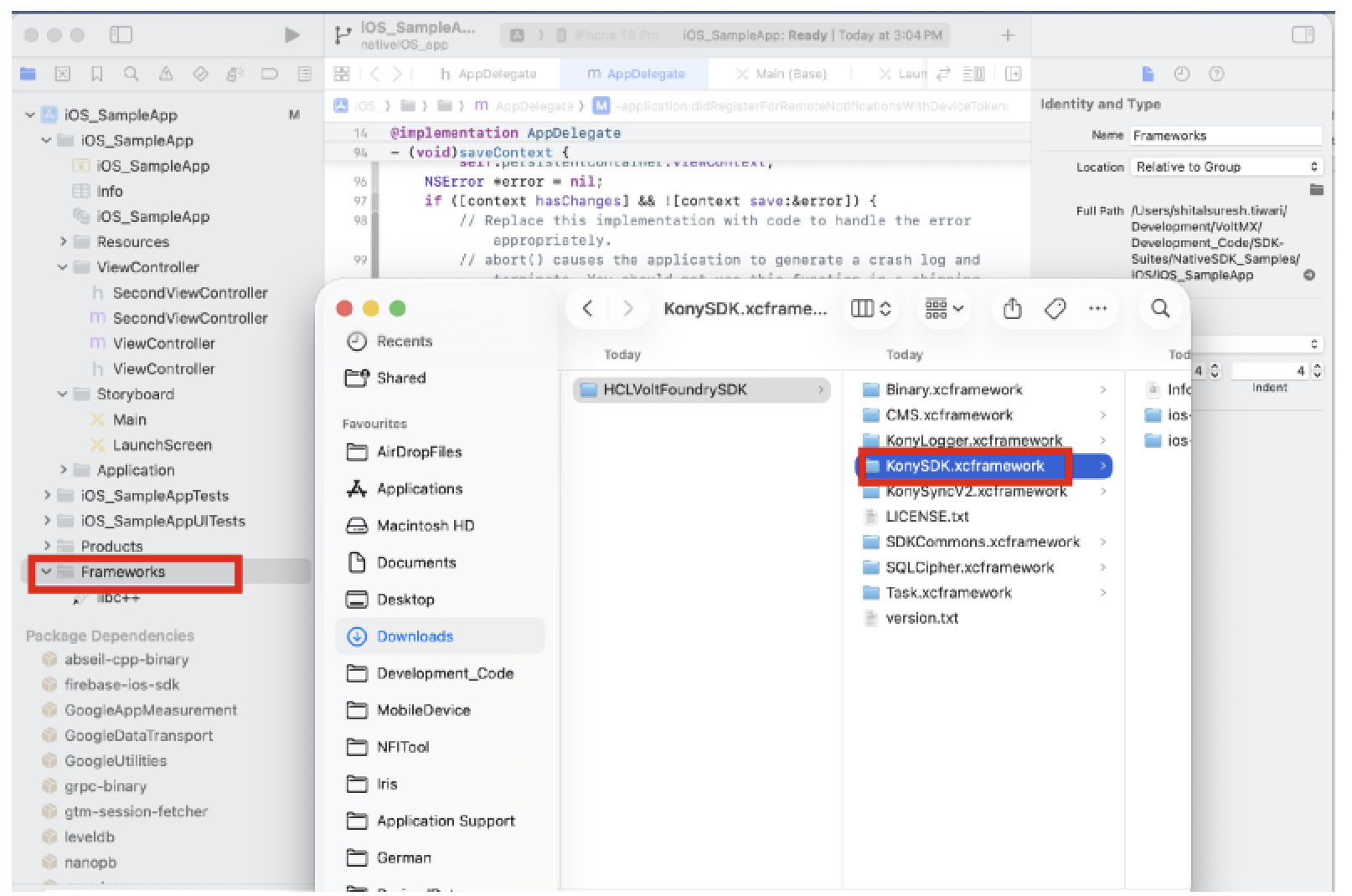Click the Xcode Run (play) button
Image resolution: width=1352 pixels, height=896 pixels.
click(x=292, y=35)
